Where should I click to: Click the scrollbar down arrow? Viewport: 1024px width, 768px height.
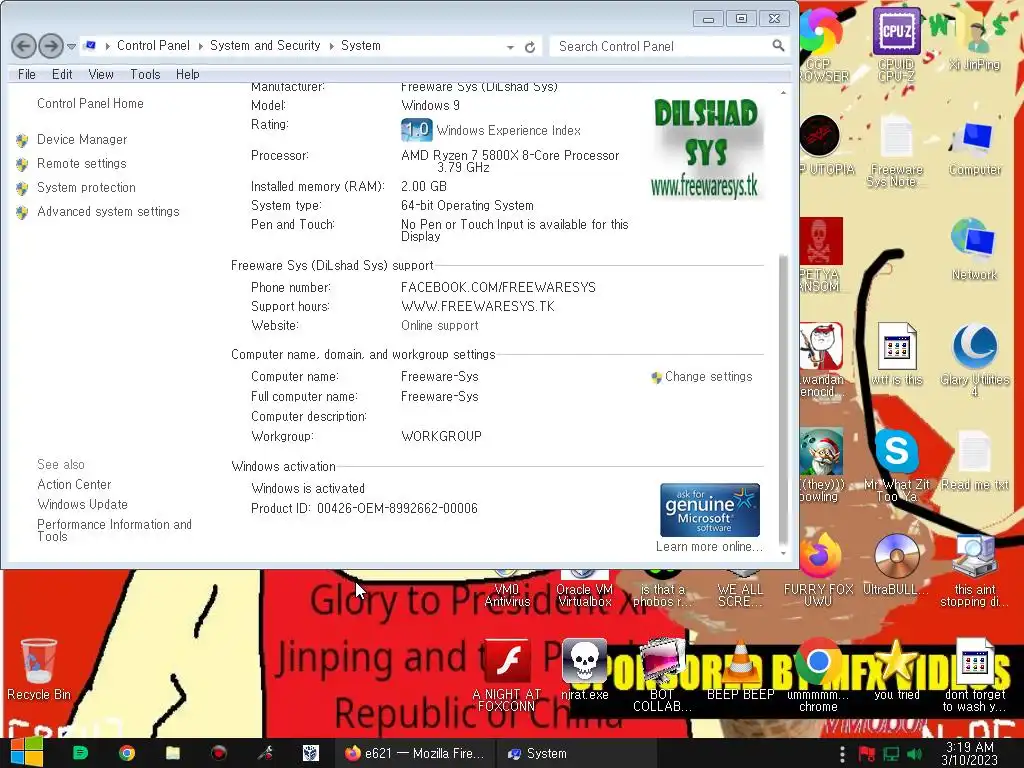coord(783,553)
